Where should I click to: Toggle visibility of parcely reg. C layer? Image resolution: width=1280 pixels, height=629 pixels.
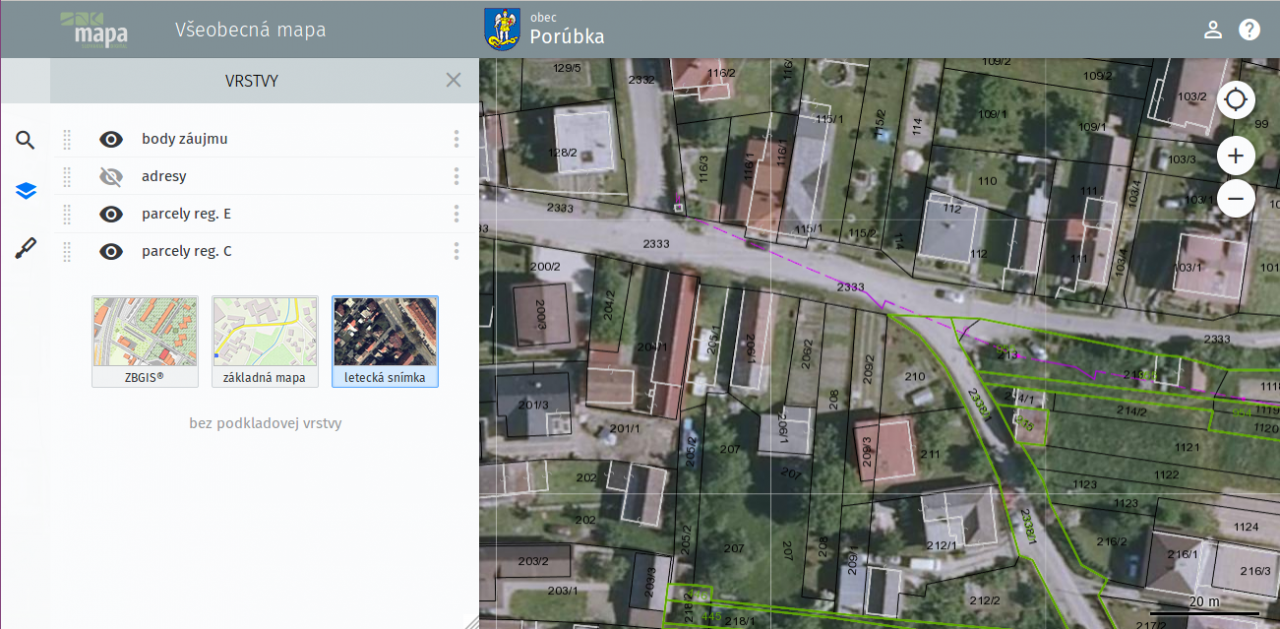point(111,252)
